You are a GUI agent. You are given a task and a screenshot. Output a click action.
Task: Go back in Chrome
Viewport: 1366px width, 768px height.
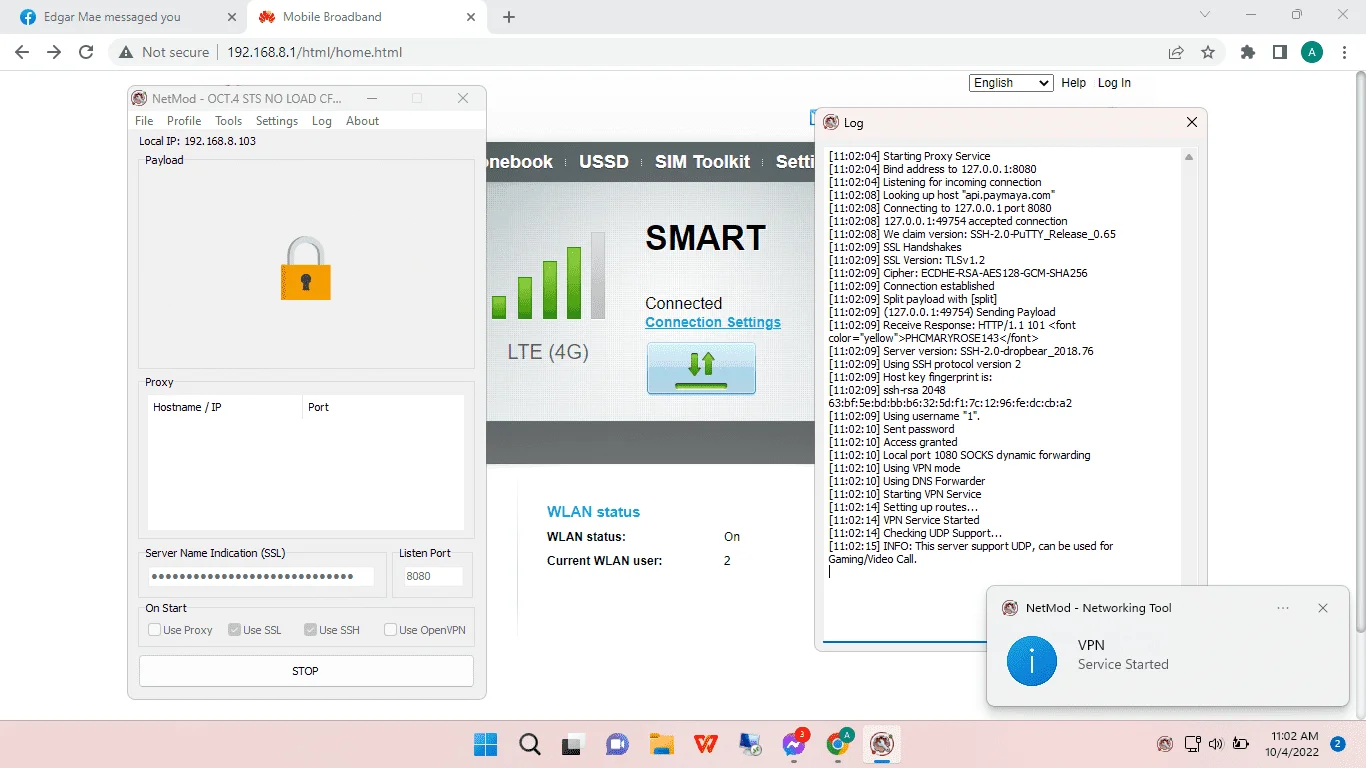(x=22, y=52)
